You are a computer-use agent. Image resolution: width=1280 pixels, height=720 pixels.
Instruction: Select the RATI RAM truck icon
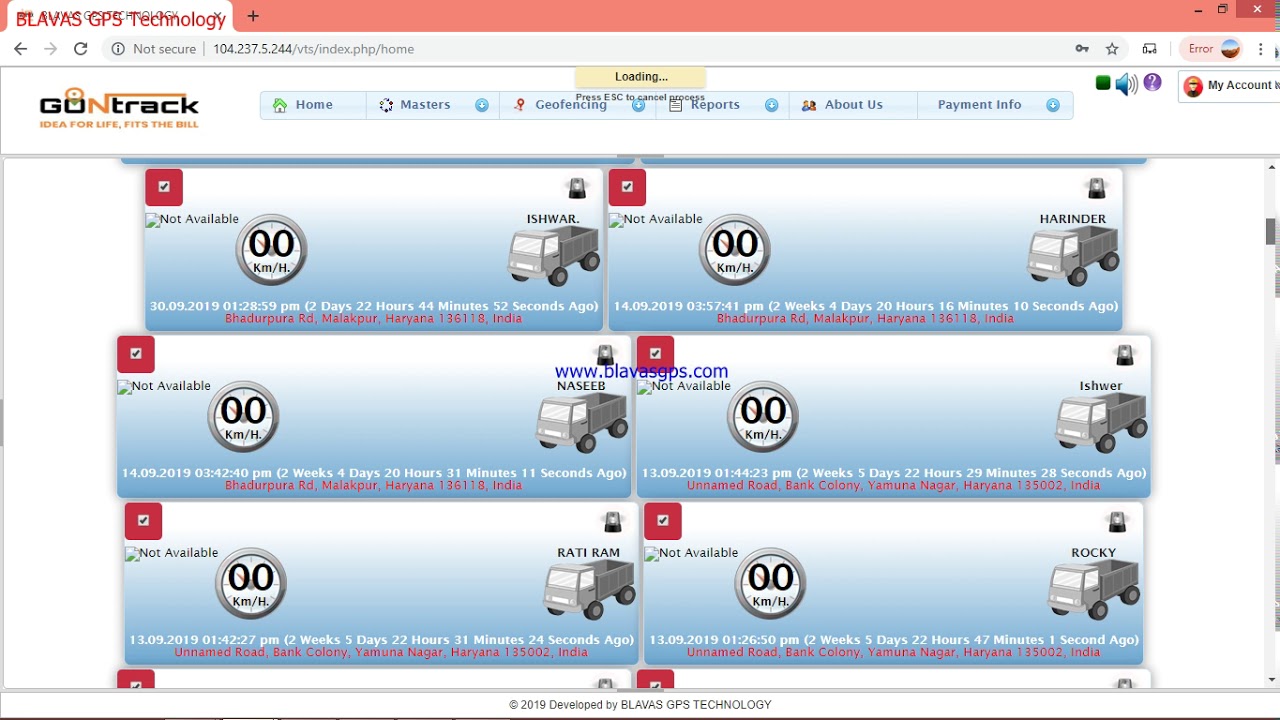589,590
